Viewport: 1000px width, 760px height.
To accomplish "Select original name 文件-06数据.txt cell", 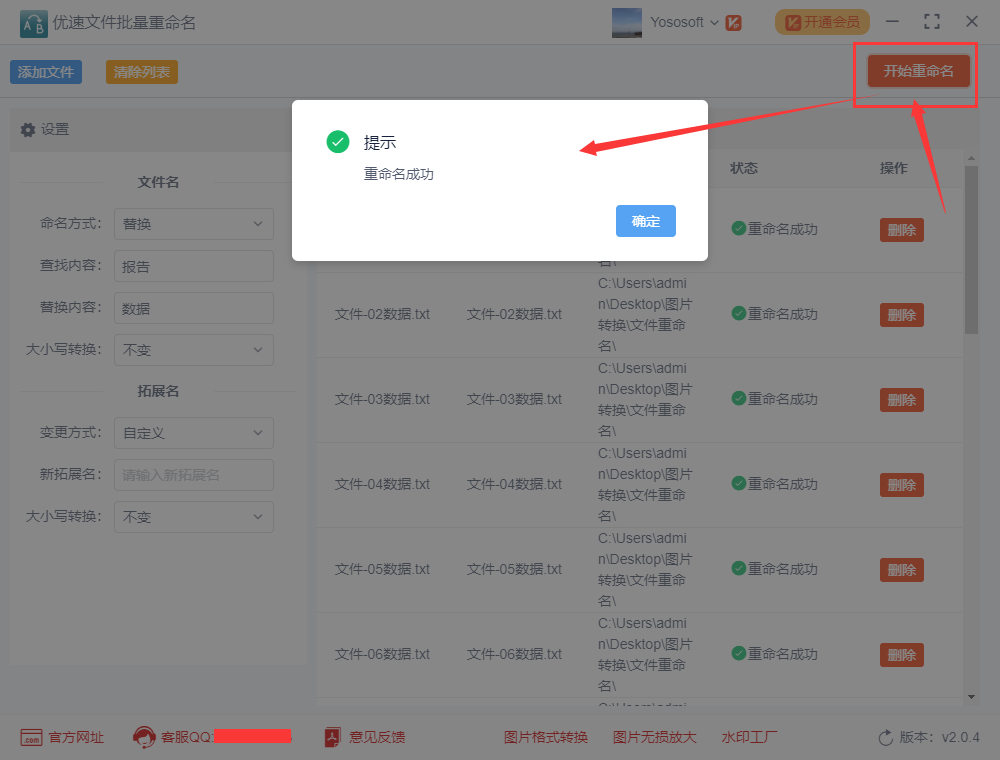I will (382, 654).
